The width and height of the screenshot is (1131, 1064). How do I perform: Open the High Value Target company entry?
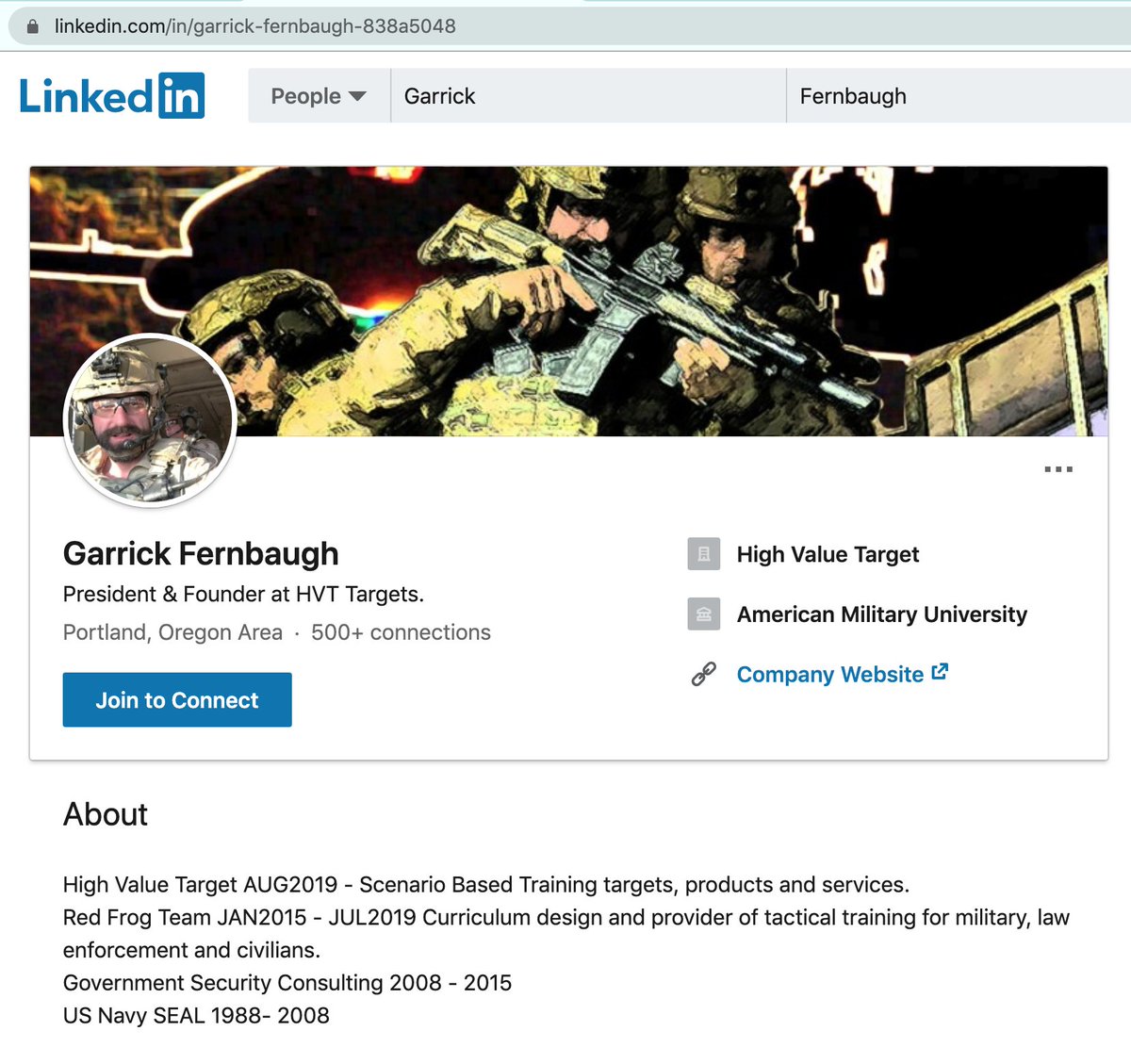tap(828, 554)
